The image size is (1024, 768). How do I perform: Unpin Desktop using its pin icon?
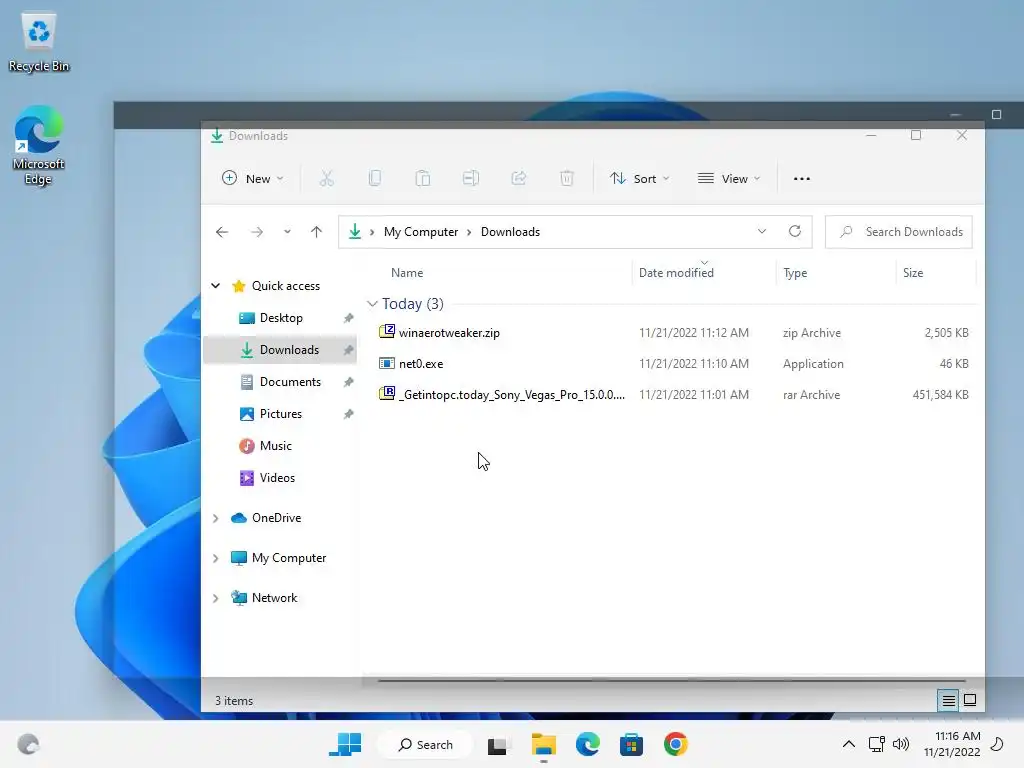click(348, 318)
